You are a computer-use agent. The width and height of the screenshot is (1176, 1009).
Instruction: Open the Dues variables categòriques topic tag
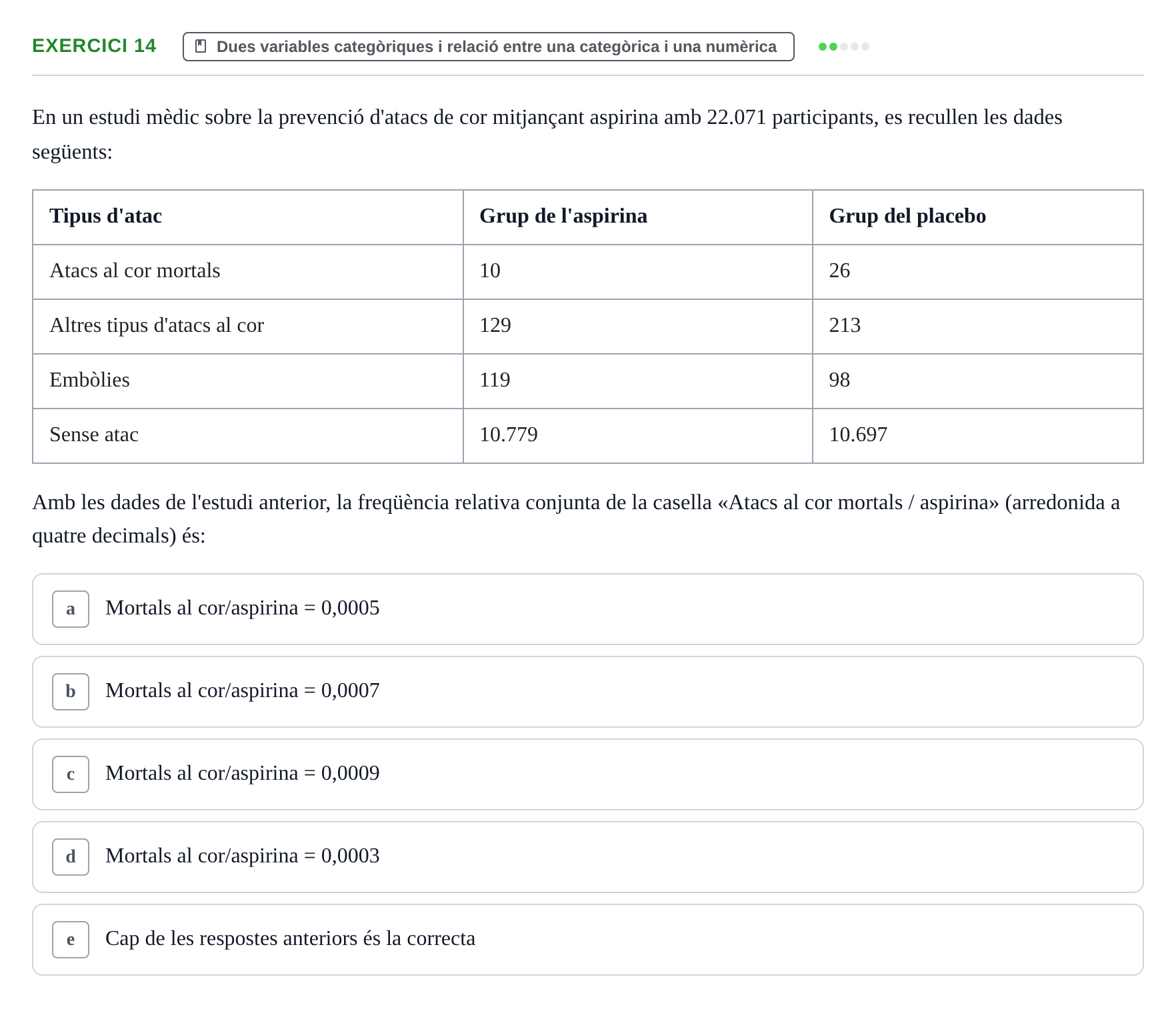click(x=489, y=47)
